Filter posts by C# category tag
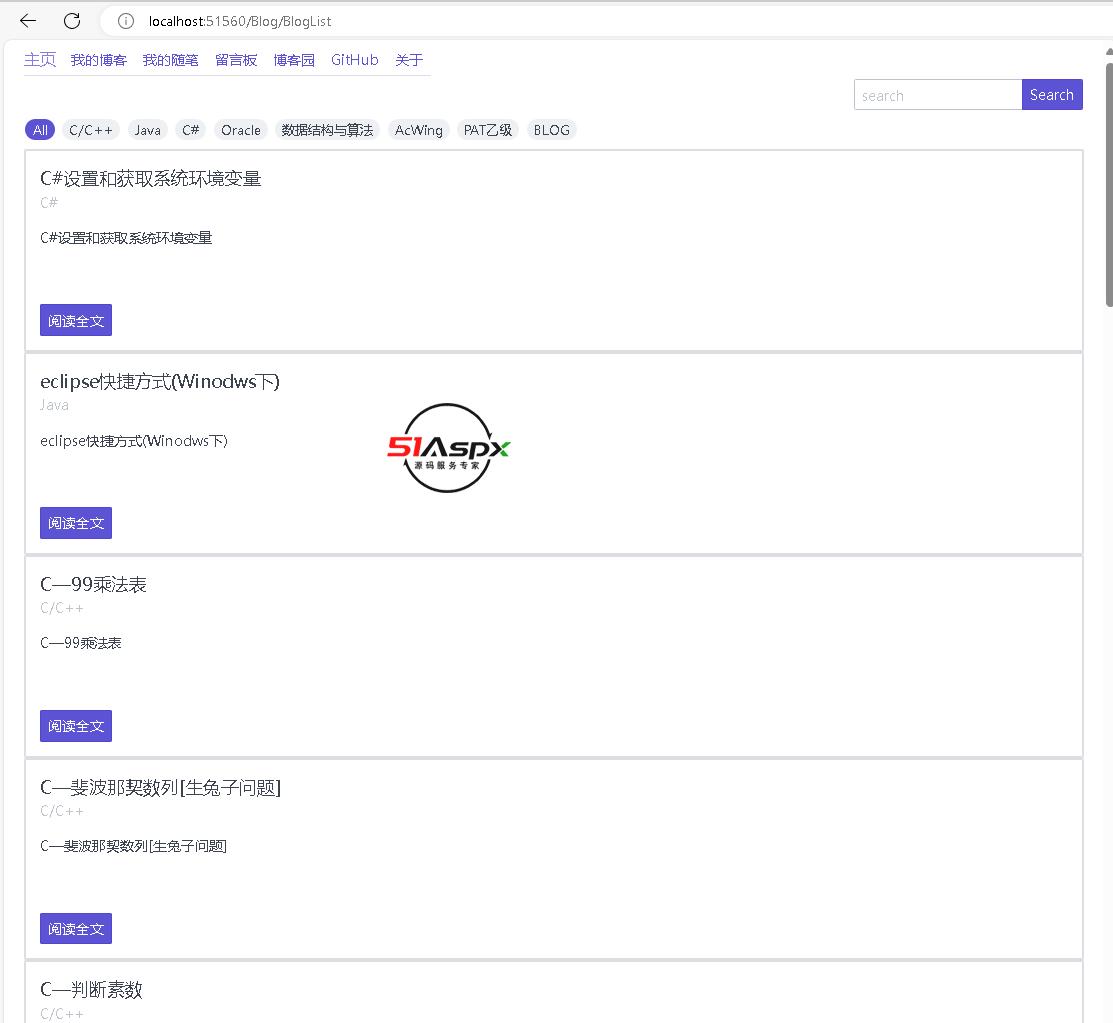The image size is (1113, 1023). tap(190, 130)
